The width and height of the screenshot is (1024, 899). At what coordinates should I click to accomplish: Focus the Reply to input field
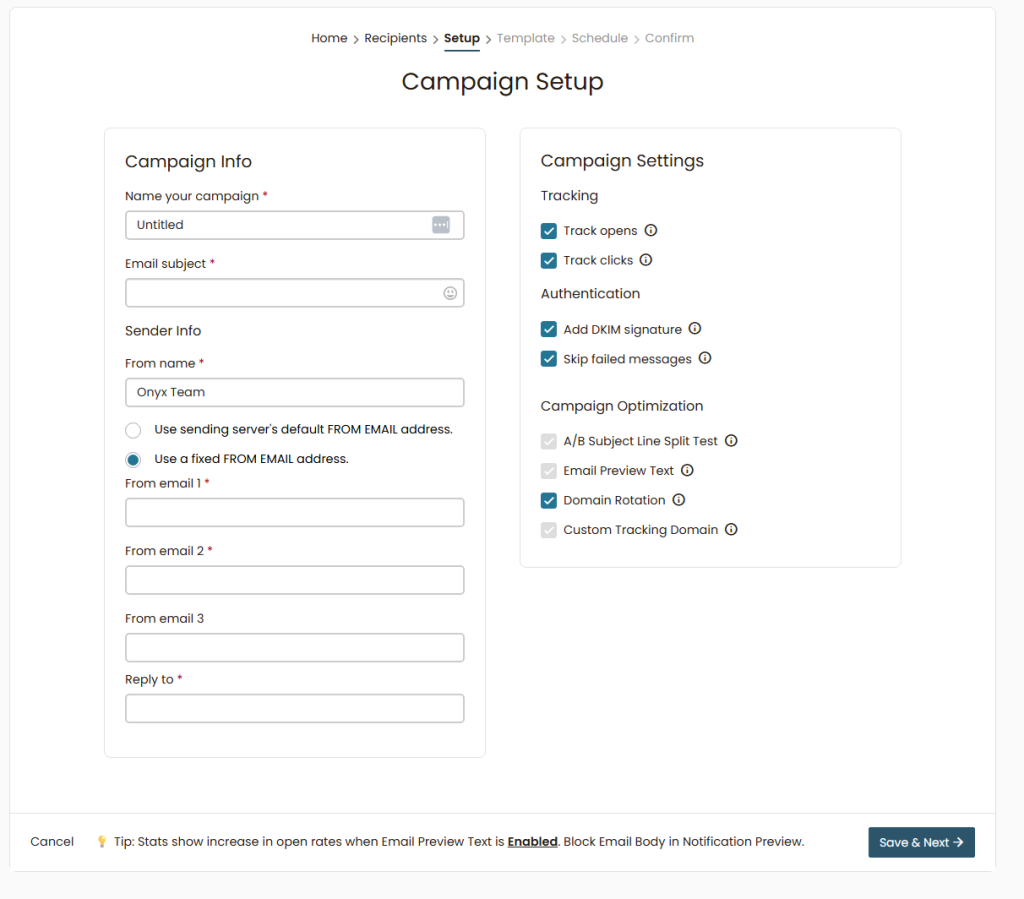[x=295, y=708]
